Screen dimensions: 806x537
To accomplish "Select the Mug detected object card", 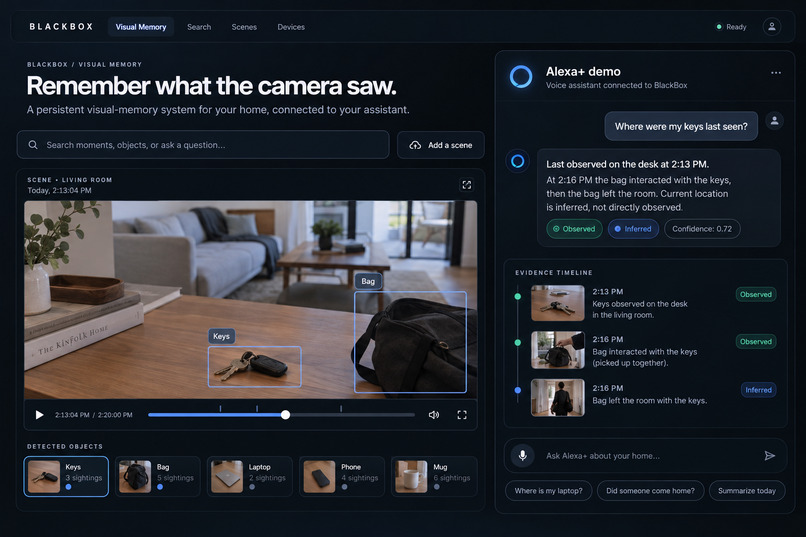I will pos(434,476).
